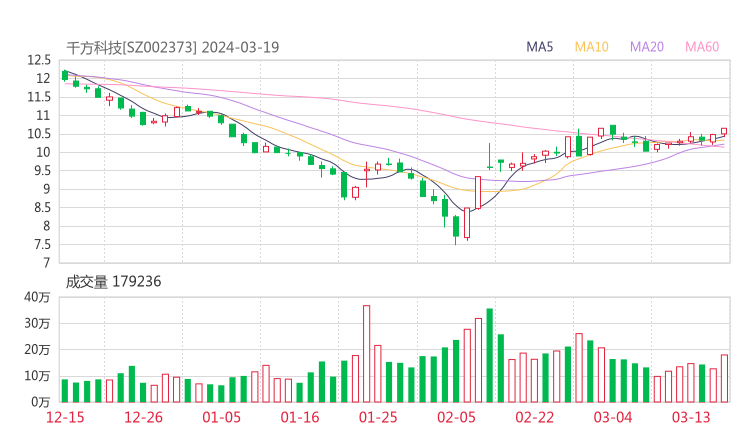Image resolution: width=740 pixels, height=440 pixels.
Task: Click the 02-22 date axis label
Action: [x=534, y=417]
